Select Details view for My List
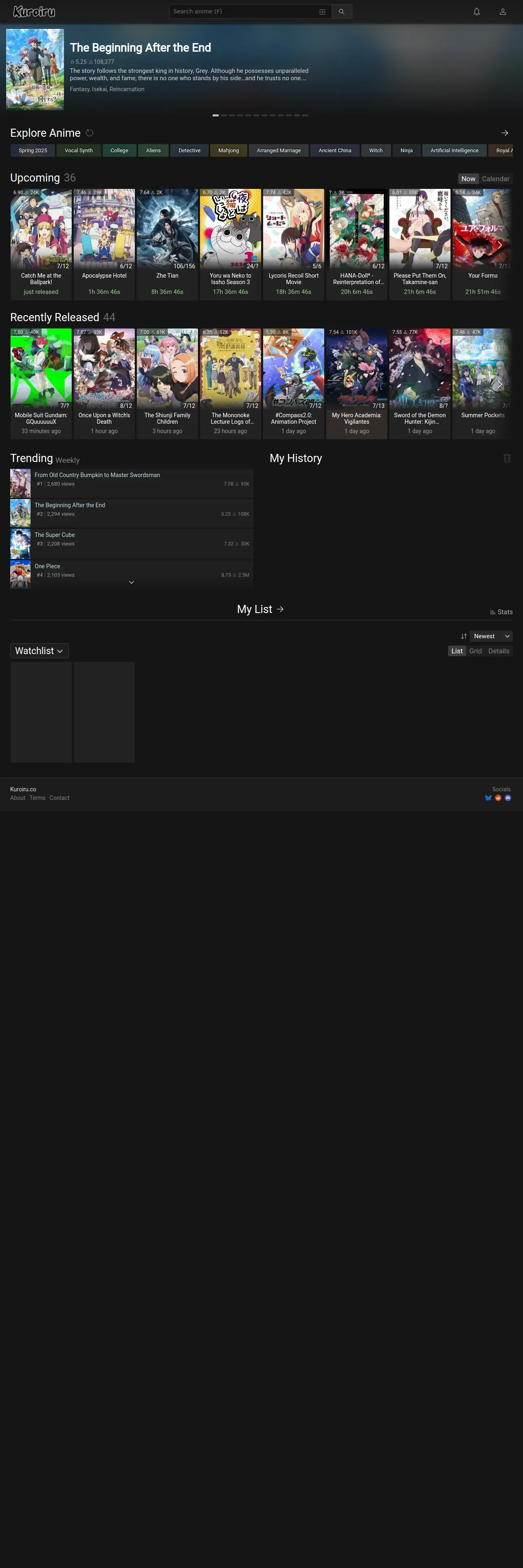The width and height of the screenshot is (523, 1568). (x=499, y=651)
